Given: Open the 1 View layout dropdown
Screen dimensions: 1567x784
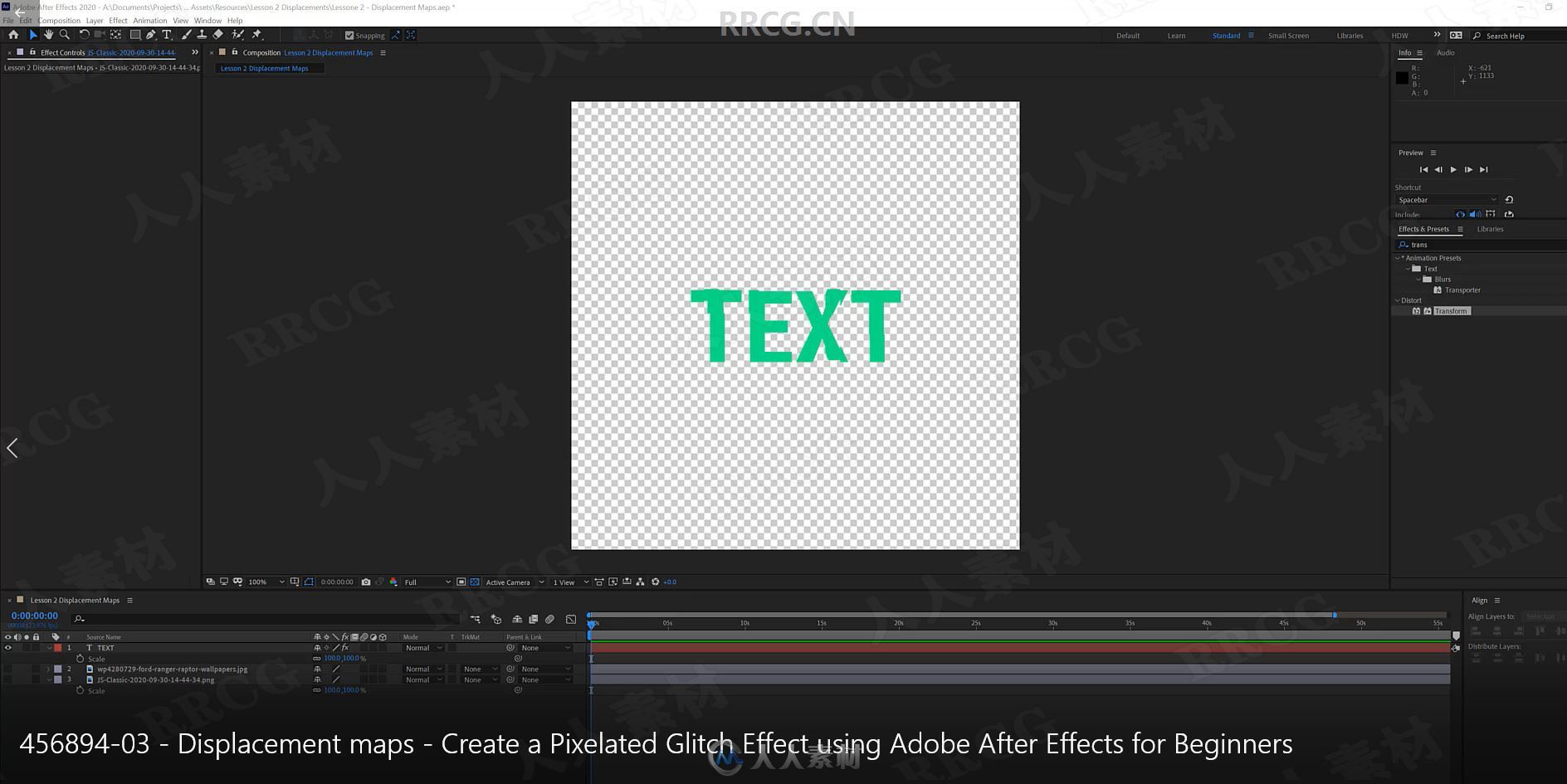Looking at the screenshot, I should pos(570,582).
